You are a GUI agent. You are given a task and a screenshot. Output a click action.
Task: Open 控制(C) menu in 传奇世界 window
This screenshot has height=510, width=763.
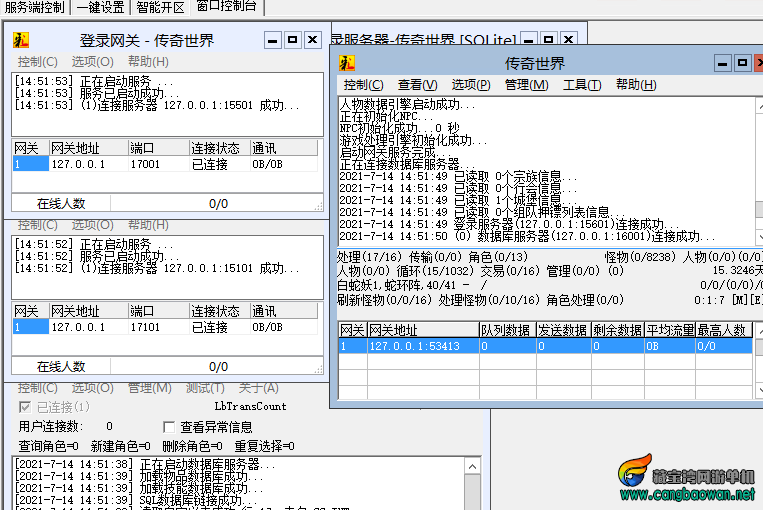click(x=363, y=85)
